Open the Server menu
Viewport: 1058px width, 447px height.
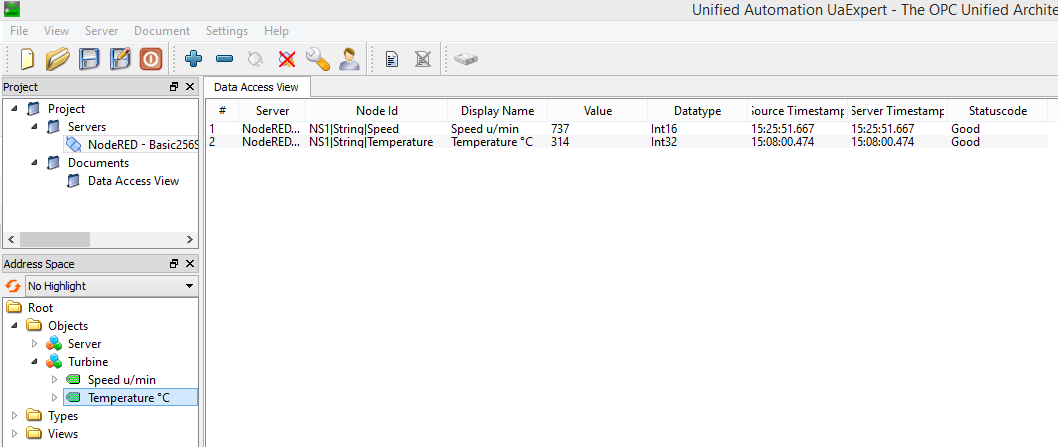pos(101,31)
